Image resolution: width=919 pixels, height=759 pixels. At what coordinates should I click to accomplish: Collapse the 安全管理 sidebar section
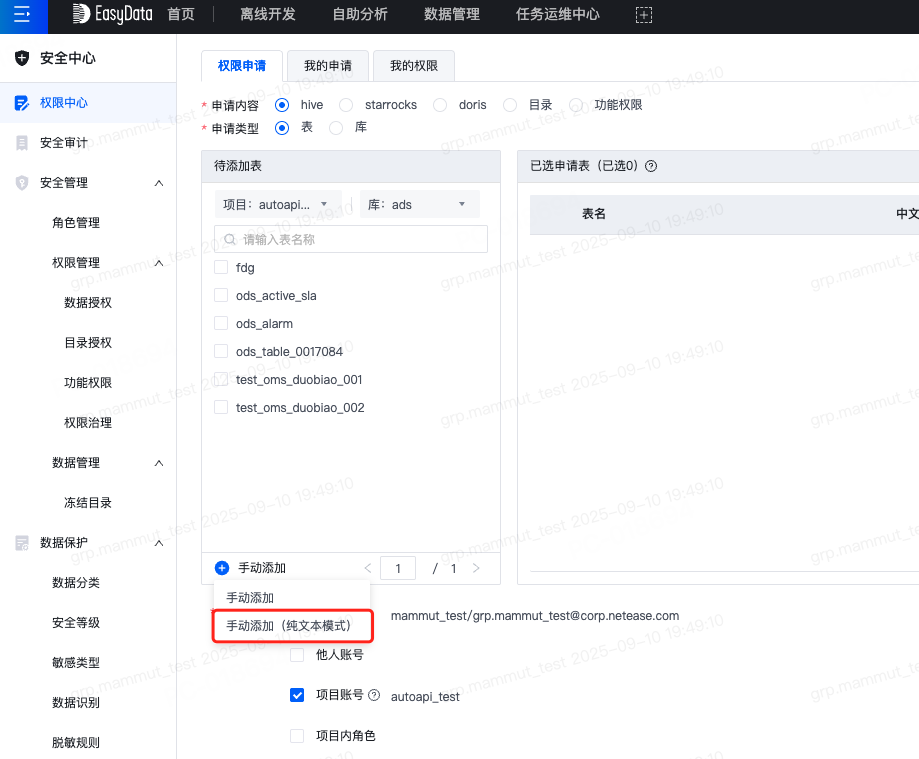tap(159, 183)
